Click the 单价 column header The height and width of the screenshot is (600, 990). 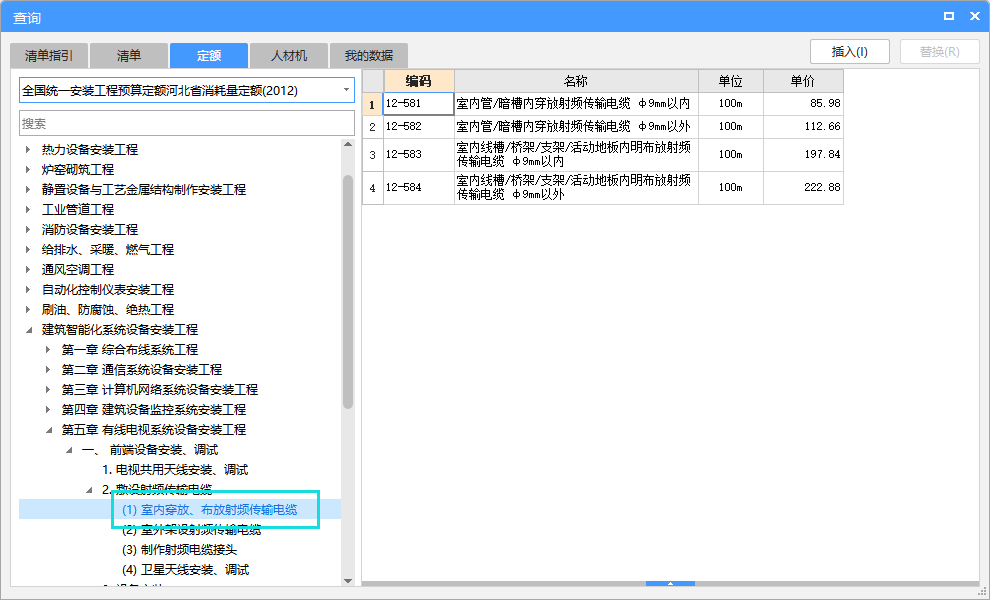point(803,81)
